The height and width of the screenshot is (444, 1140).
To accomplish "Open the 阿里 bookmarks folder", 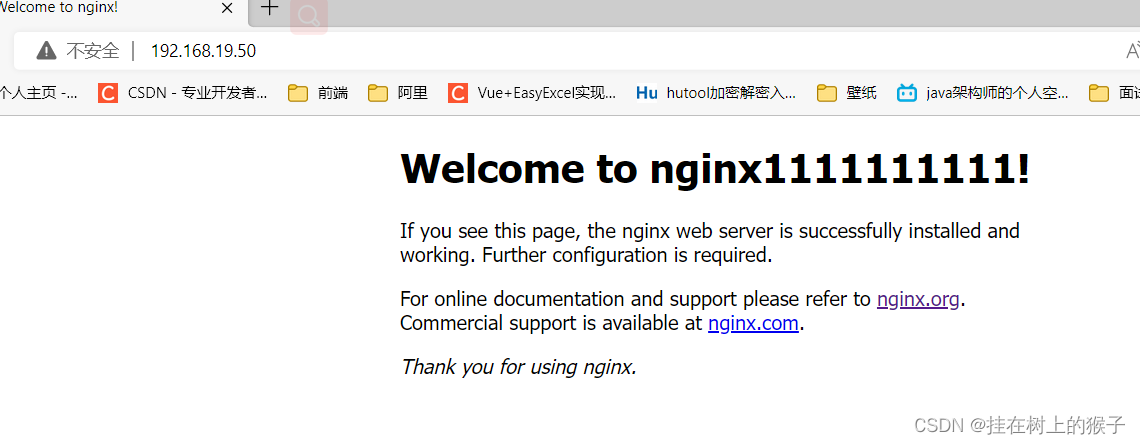I will (398, 93).
